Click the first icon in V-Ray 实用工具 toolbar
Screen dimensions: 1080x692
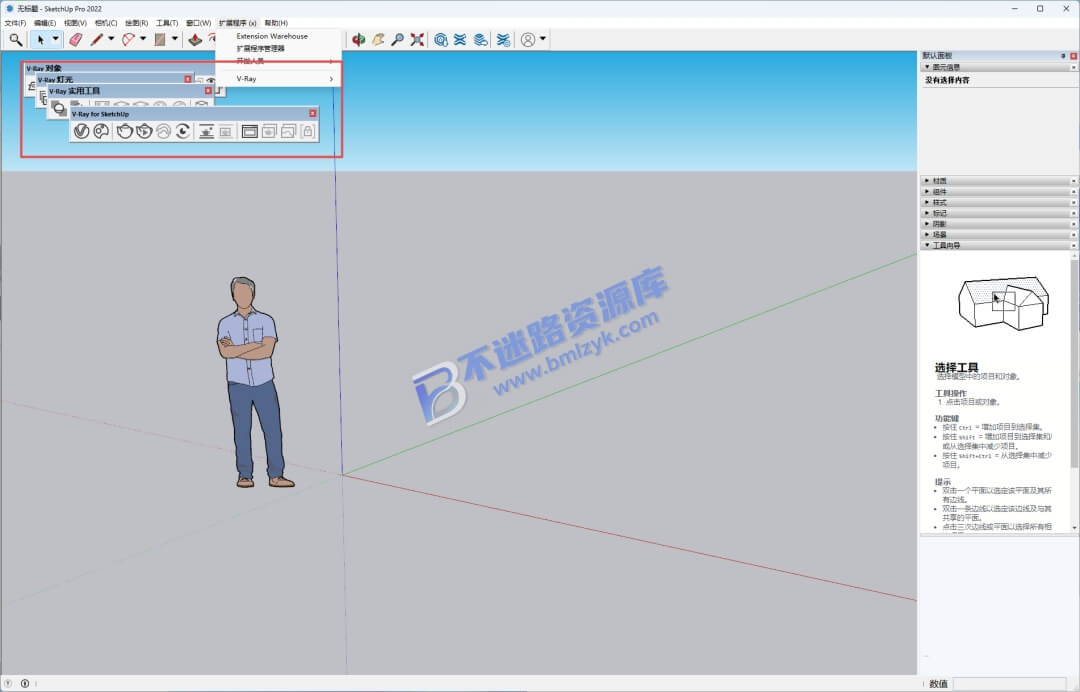point(59,107)
